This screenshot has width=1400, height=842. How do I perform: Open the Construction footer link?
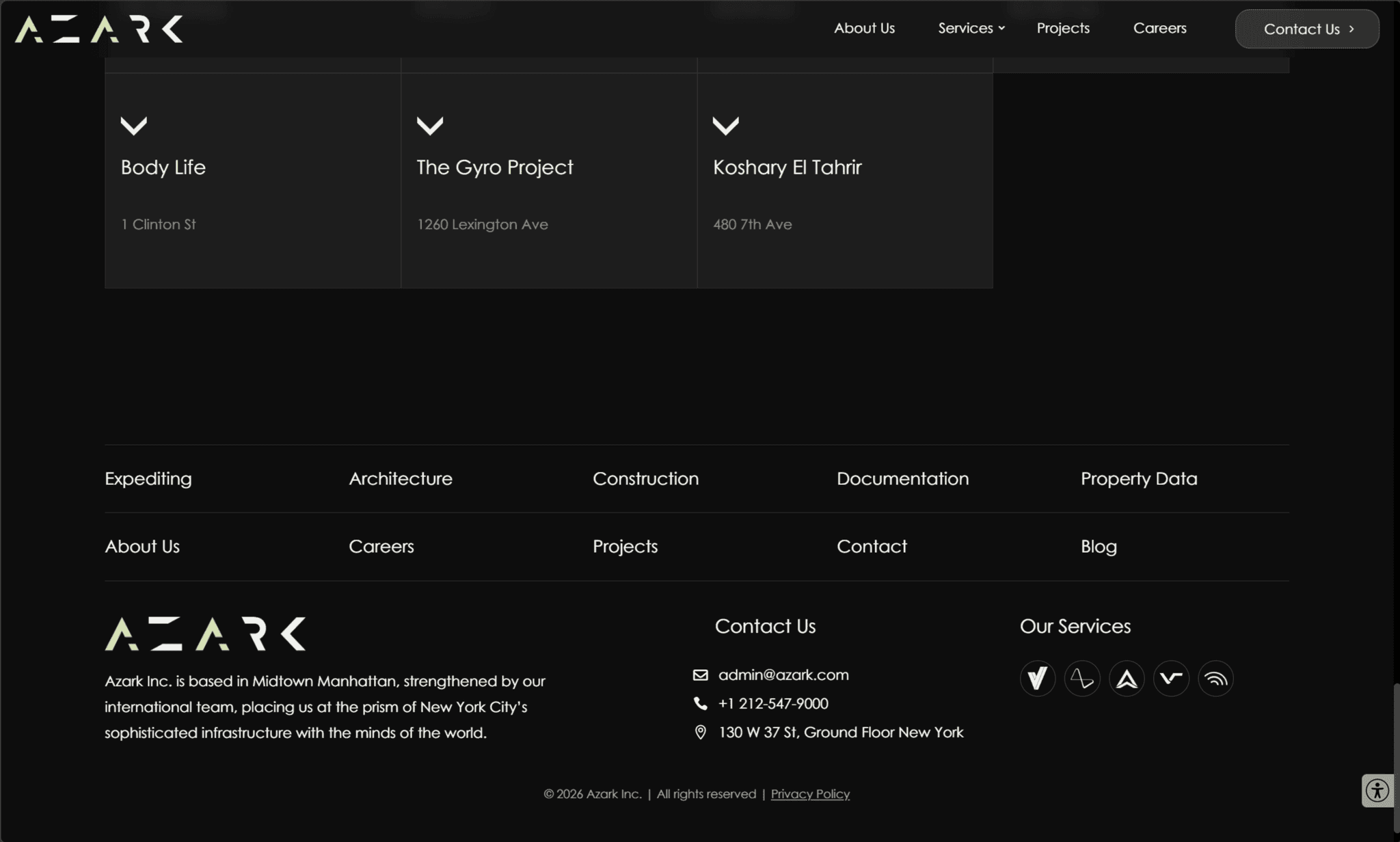pyautogui.click(x=646, y=478)
